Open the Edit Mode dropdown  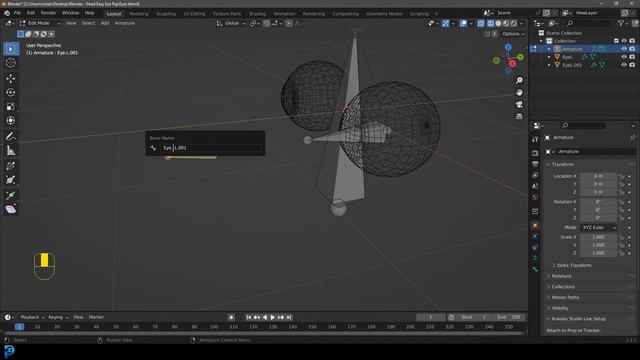pyautogui.click(x=40, y=23)
